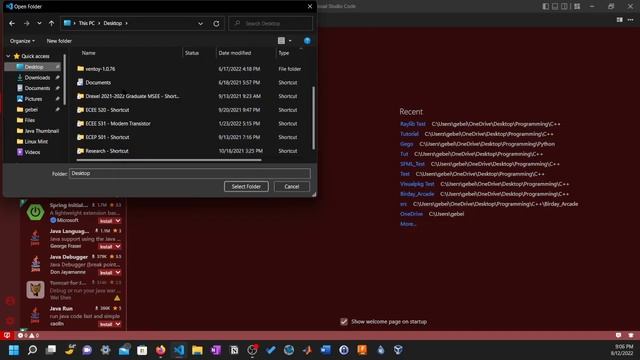Open view options dropdown arrow
The height and width of the screenshot is (360, 640).
tap(290, 41)
